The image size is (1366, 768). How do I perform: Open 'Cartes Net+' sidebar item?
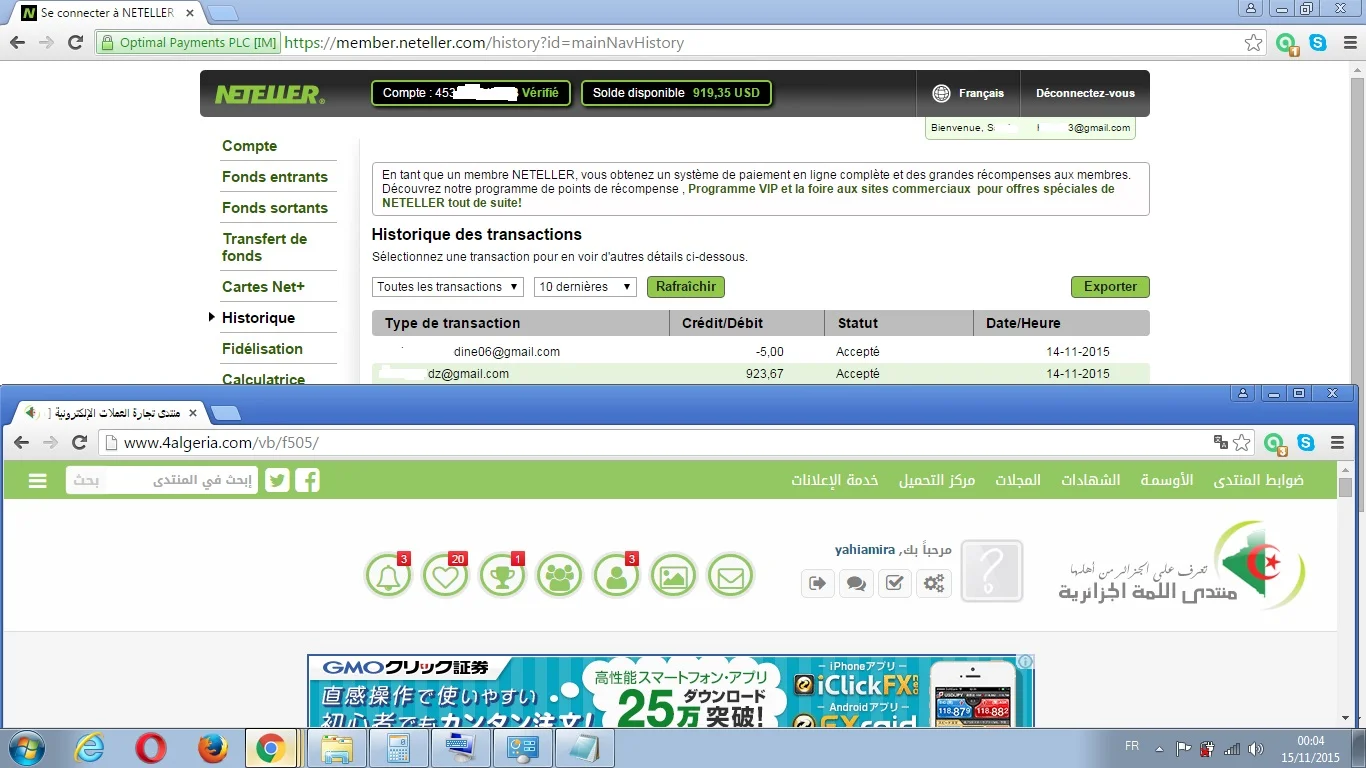(263, 287)
